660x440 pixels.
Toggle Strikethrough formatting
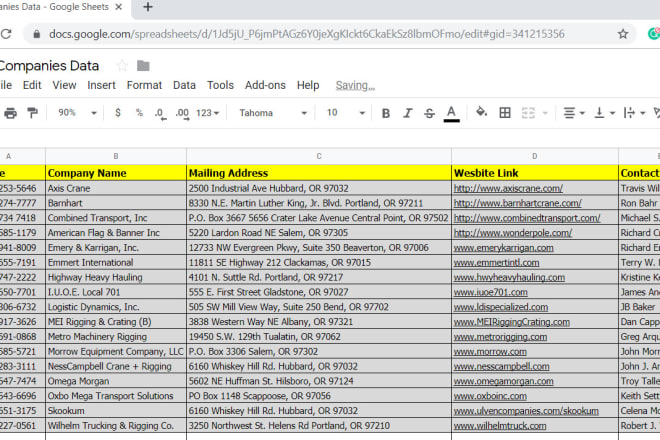429,113
